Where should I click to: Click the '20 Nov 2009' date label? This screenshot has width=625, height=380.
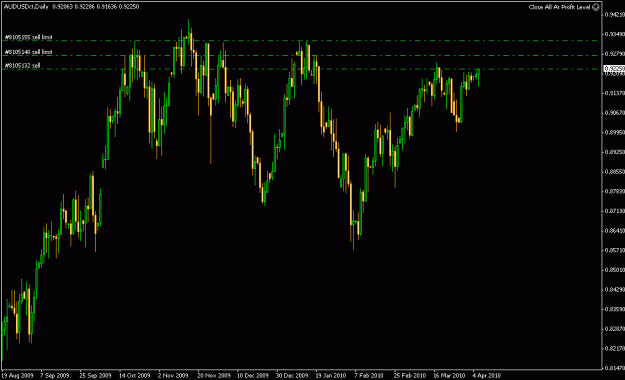(214, 376)
